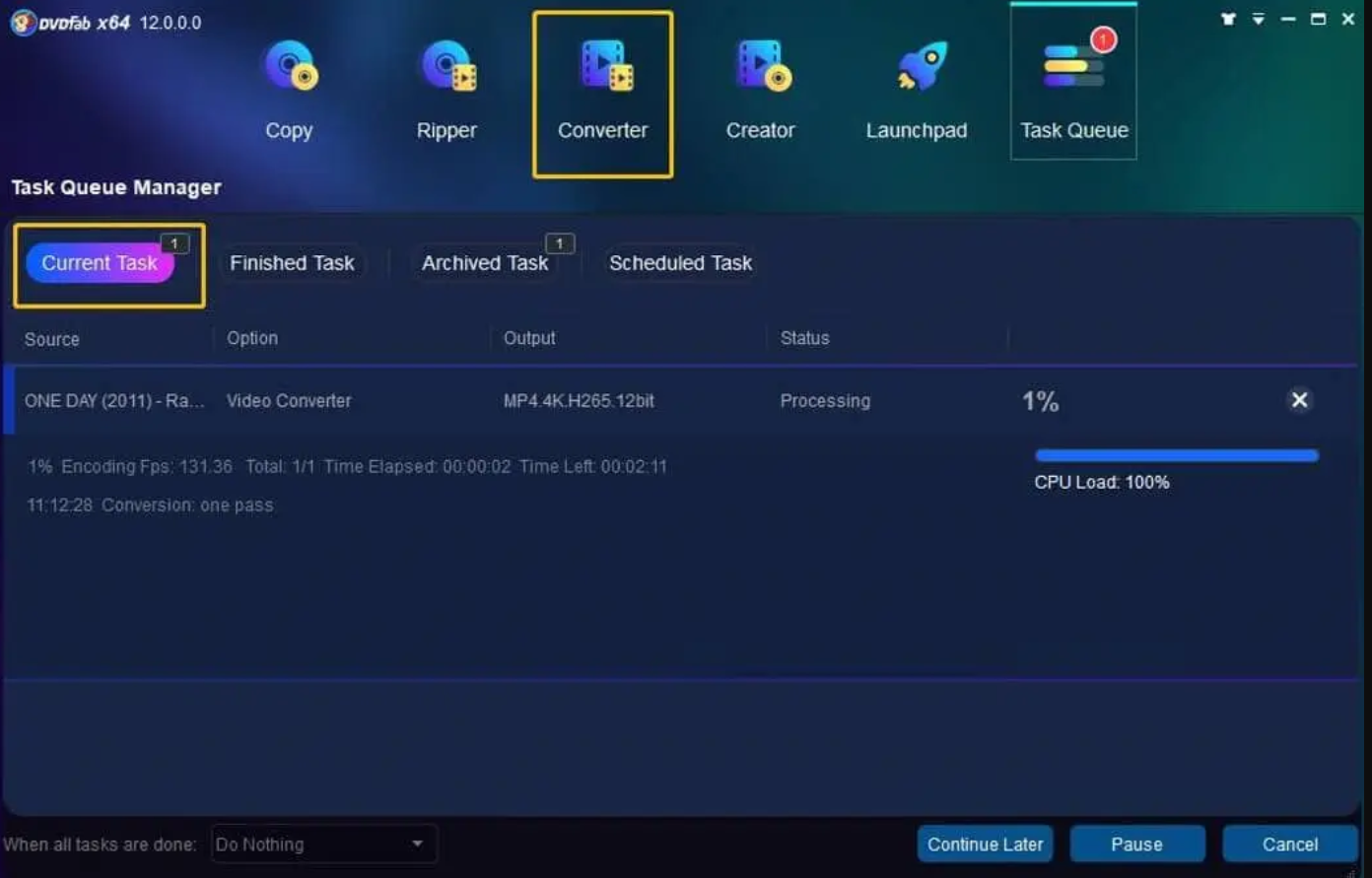
Task: Click the DVDFab logo icon
Action: pyautogui.click(x=23, y=23)
